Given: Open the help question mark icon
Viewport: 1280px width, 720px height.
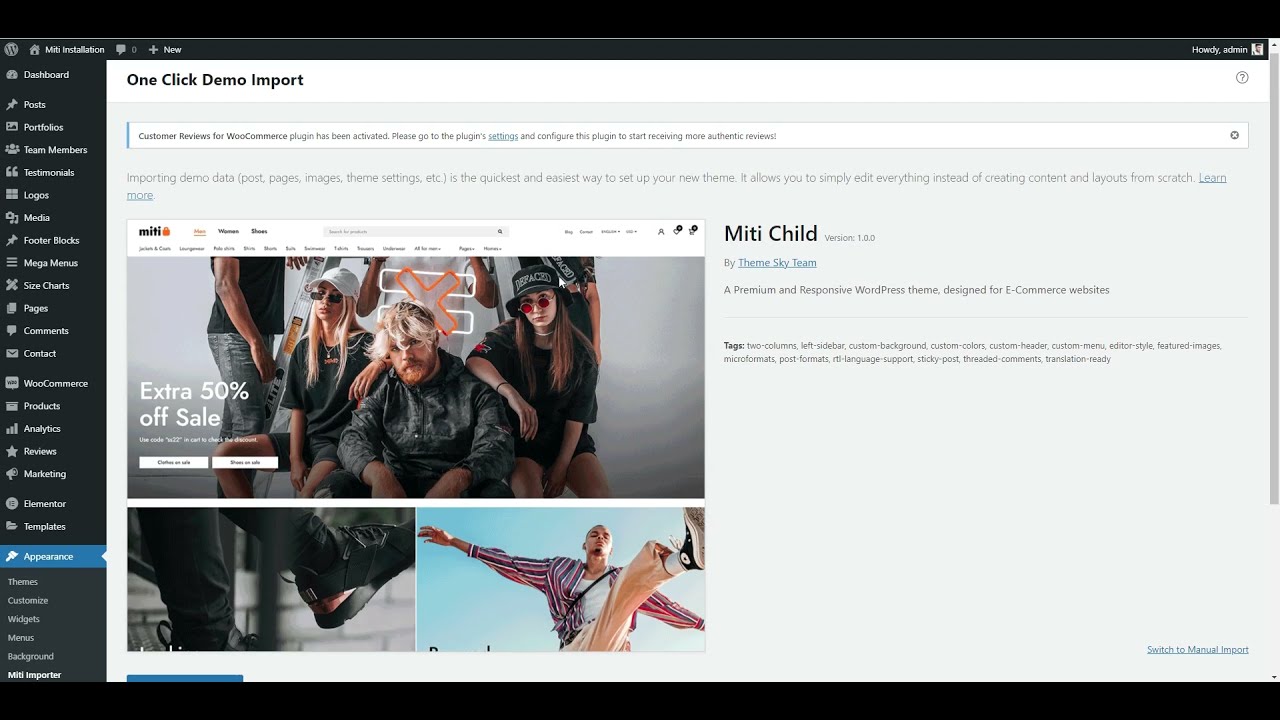Looking at the screenshot, I should [1242, 77].
